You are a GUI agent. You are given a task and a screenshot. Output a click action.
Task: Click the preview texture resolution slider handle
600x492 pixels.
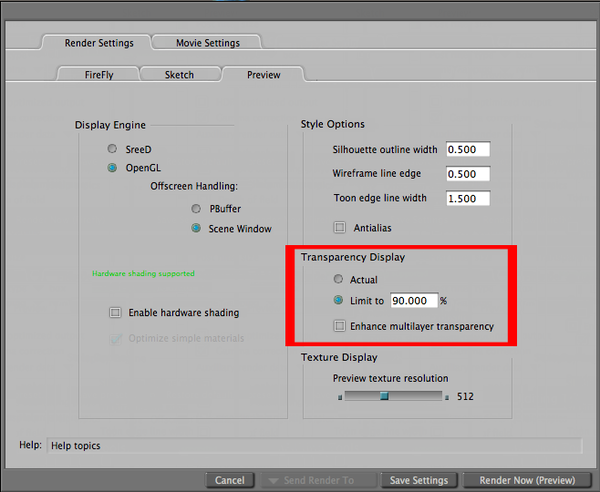[385, 396]
